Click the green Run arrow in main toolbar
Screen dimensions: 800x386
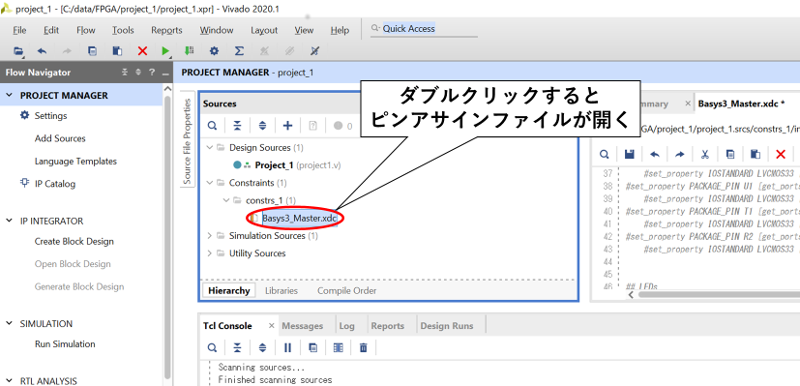(165, 50)
